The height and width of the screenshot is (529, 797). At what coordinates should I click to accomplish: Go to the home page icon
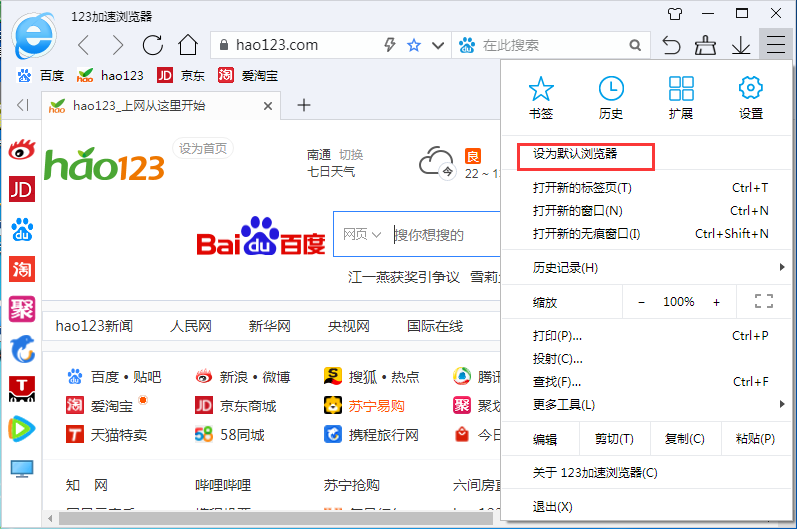[x=188, y=45]
